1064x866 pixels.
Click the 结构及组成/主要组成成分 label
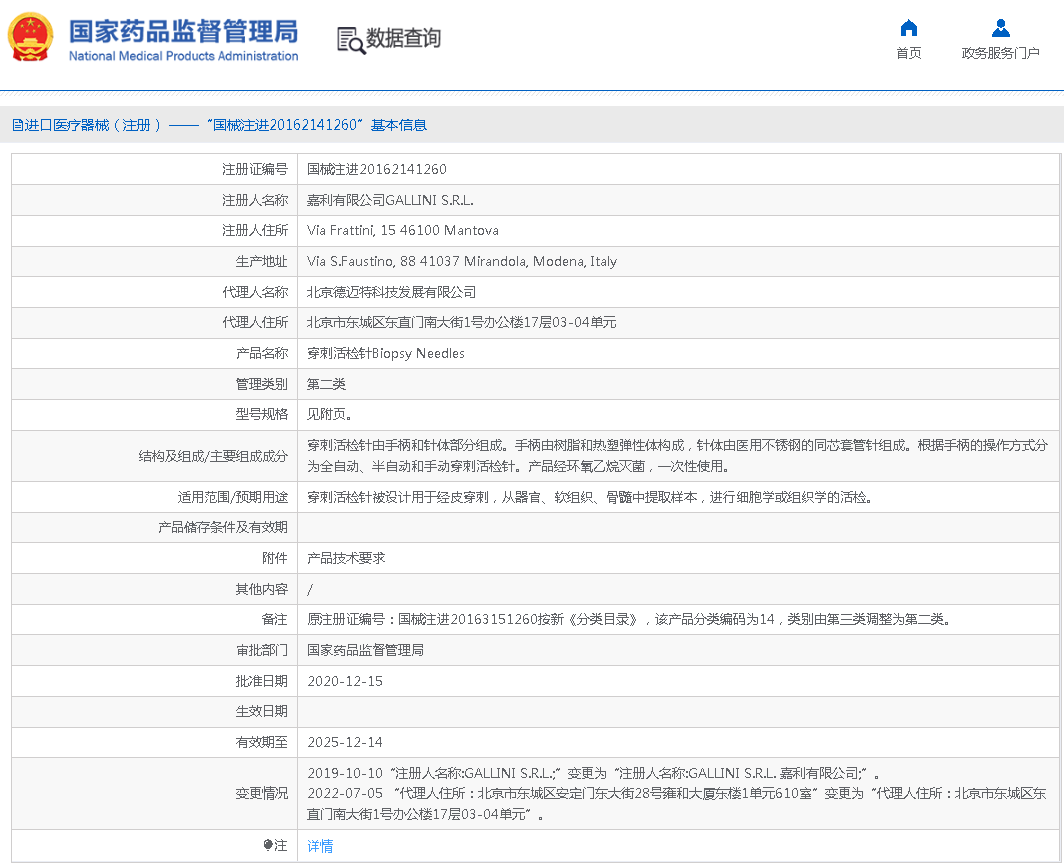[213, 456]
